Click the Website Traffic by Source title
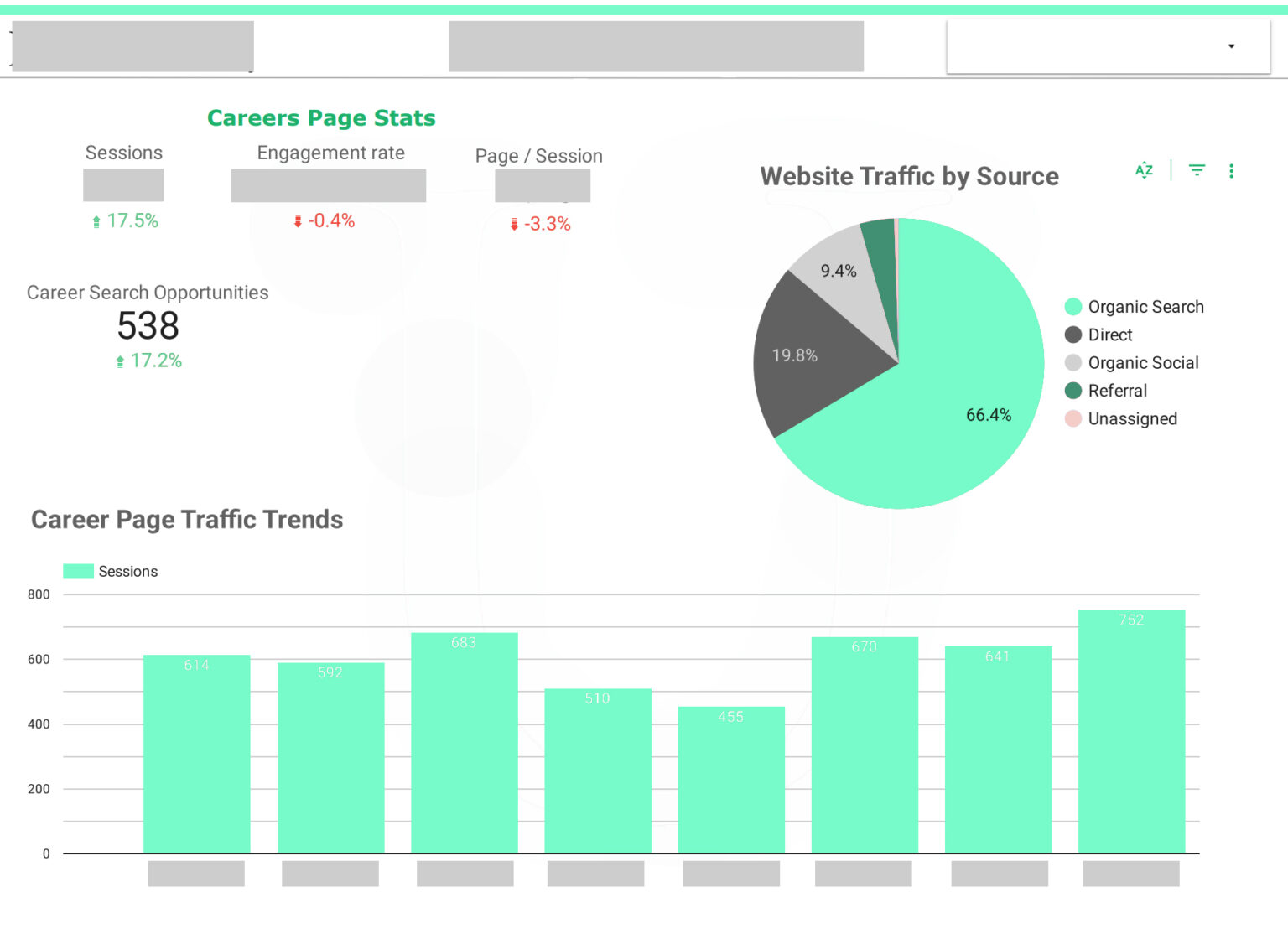This screenshot has height=939, width=1288. tap(909, 176)
